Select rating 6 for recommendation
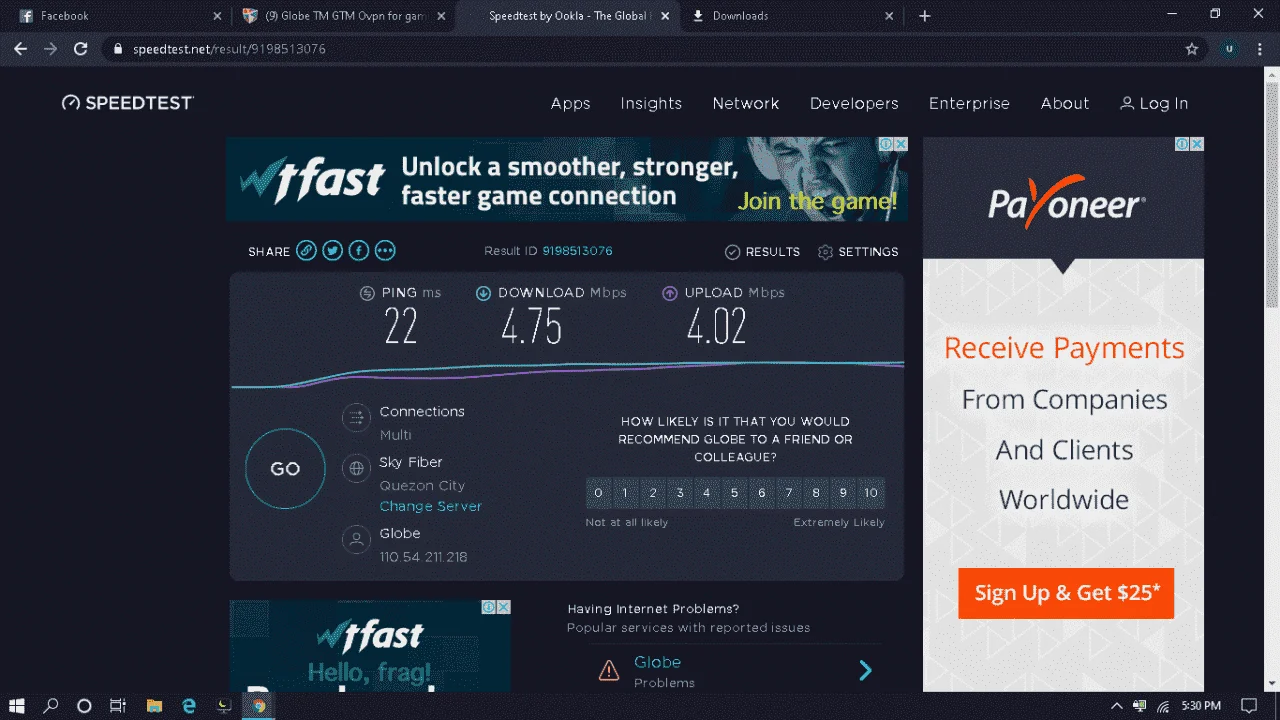This screenshot has height=720, width=1280. coord(762,493)
